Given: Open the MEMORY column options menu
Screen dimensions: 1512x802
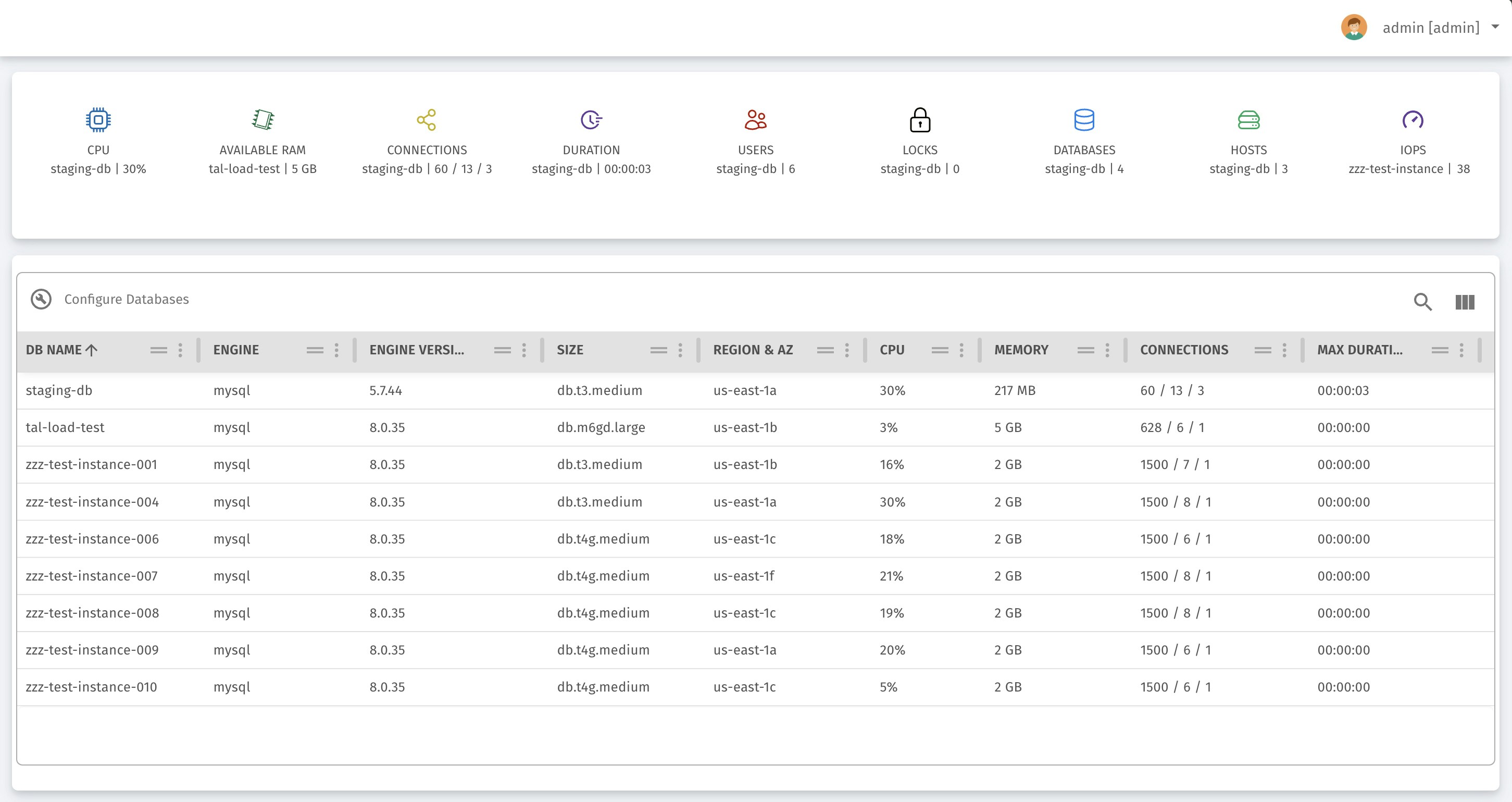Looking at the screenshot, I should coord(1107,351).
